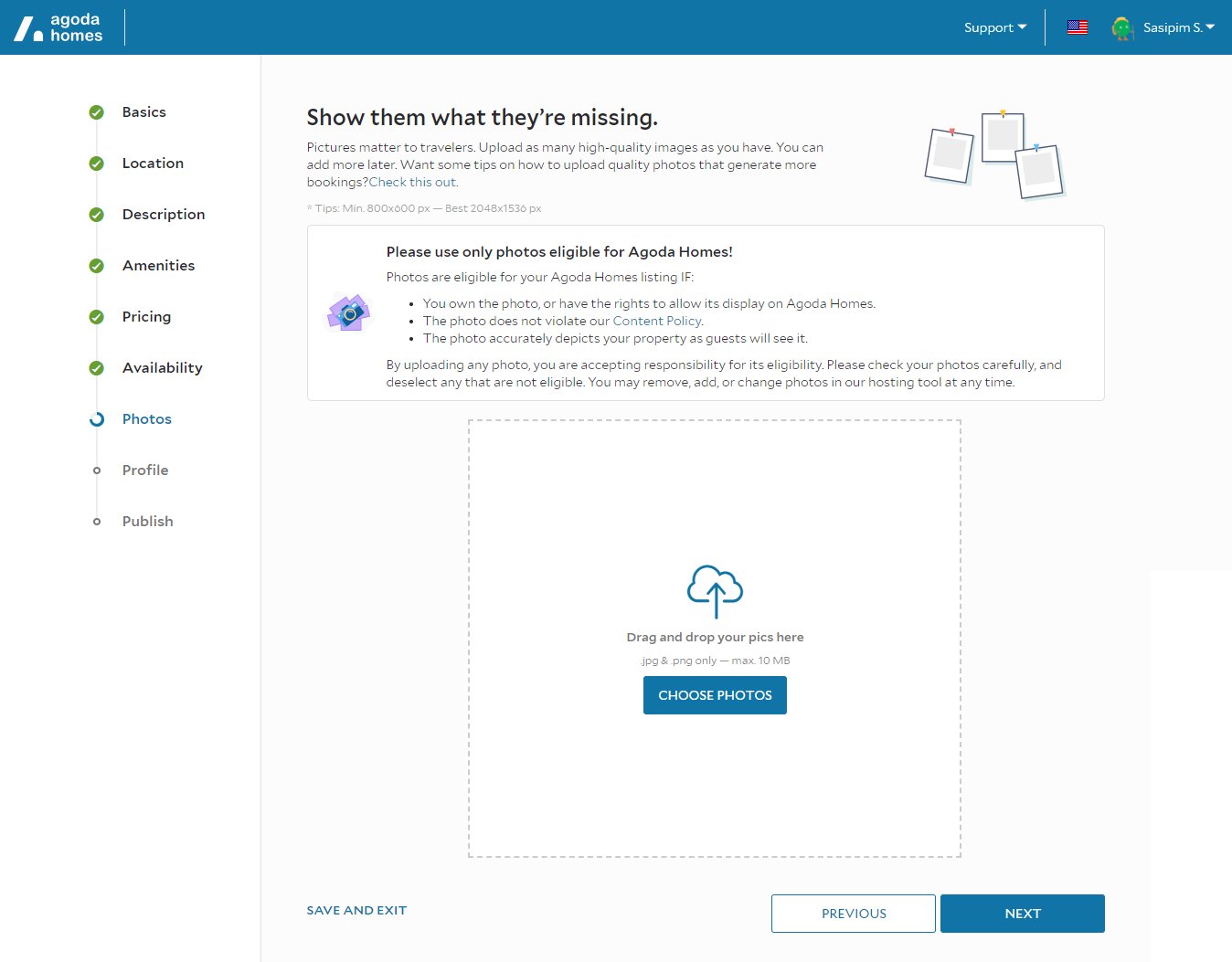Click the green checkmark beside Basics
This screenshot has height=962, width=1232.
click(96, 112)
